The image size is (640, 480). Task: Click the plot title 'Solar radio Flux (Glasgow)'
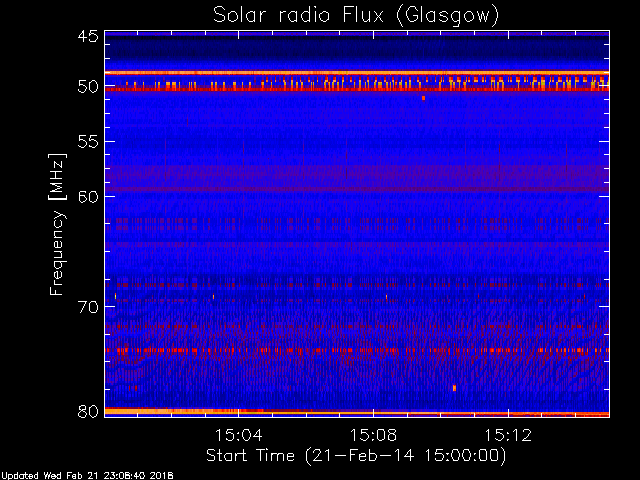[356, 16]
